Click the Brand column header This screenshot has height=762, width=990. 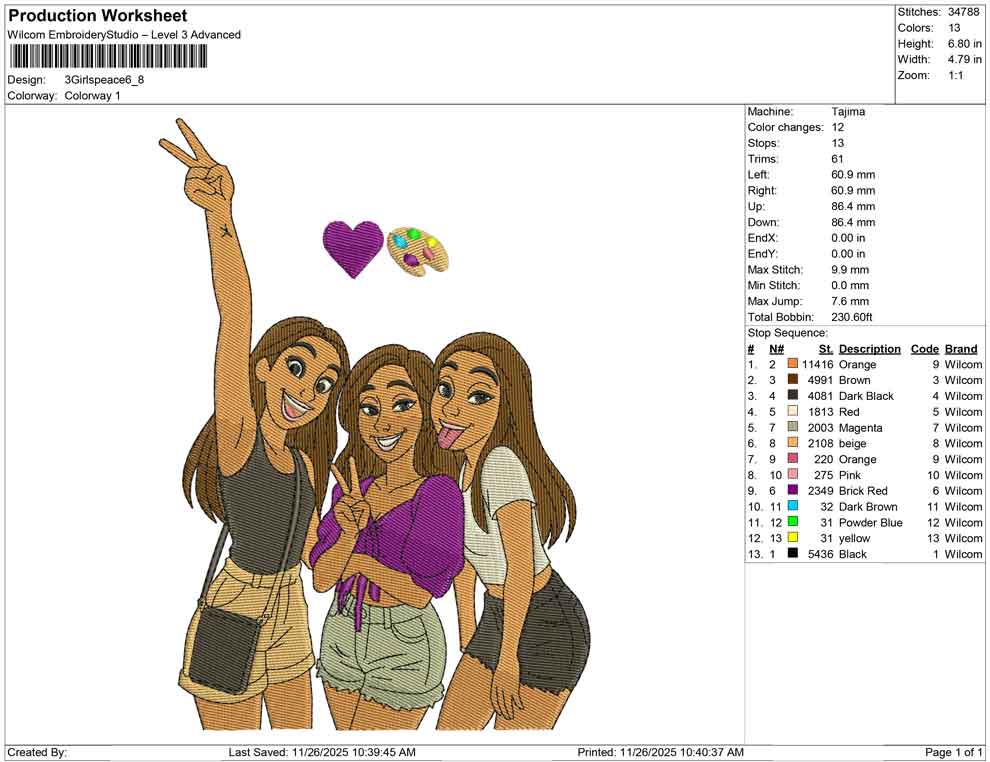pyautogui.click(x=959, y=349)
